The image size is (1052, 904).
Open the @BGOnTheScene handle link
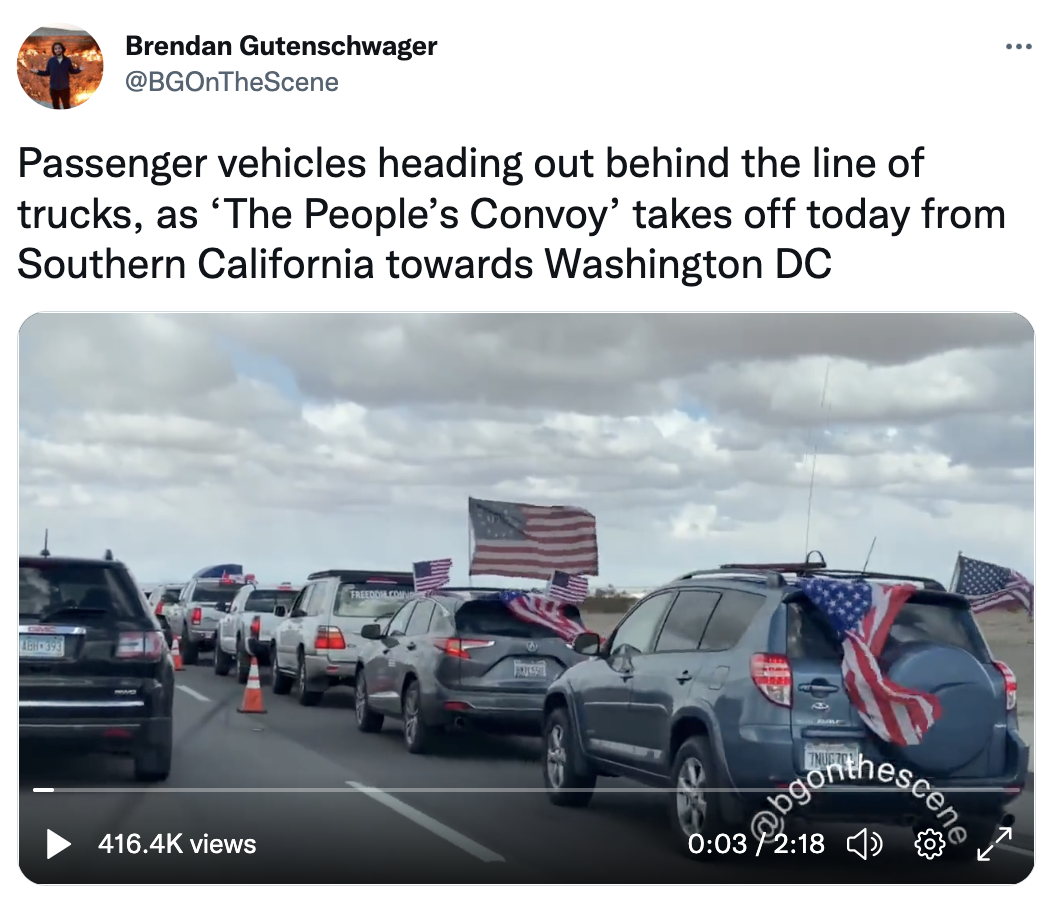click(232, 82)
